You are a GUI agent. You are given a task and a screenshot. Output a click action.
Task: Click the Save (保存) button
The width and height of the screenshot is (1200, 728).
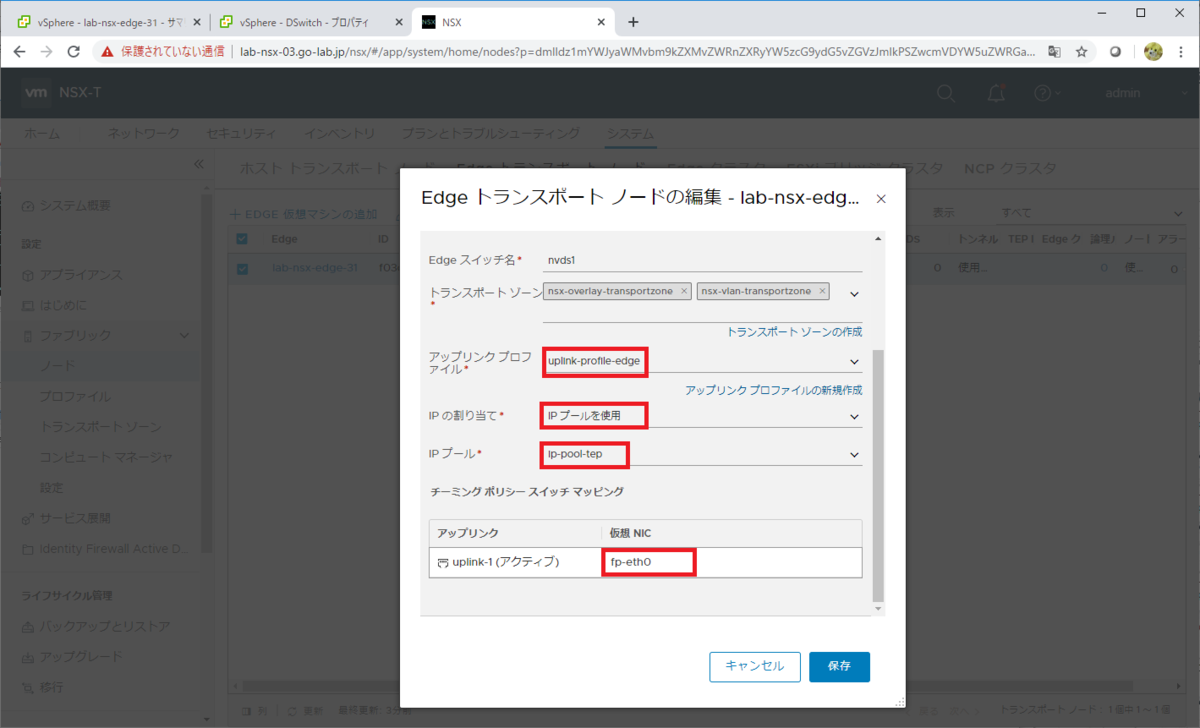point(839,666)
